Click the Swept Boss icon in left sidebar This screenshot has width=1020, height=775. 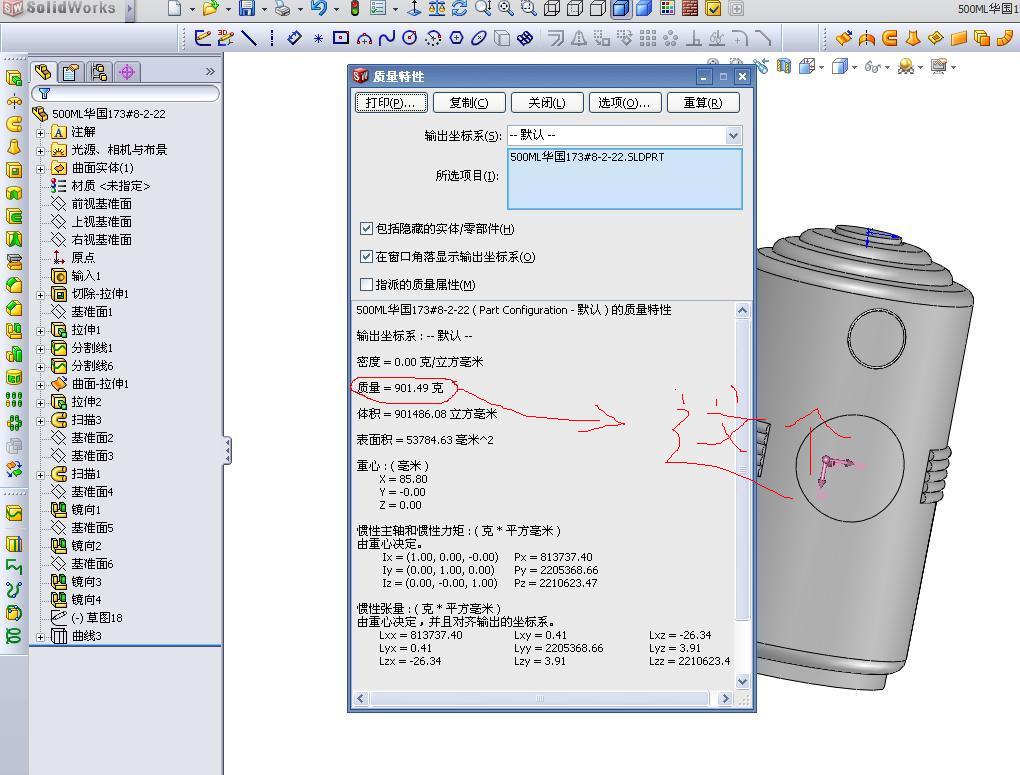(14, 124)
